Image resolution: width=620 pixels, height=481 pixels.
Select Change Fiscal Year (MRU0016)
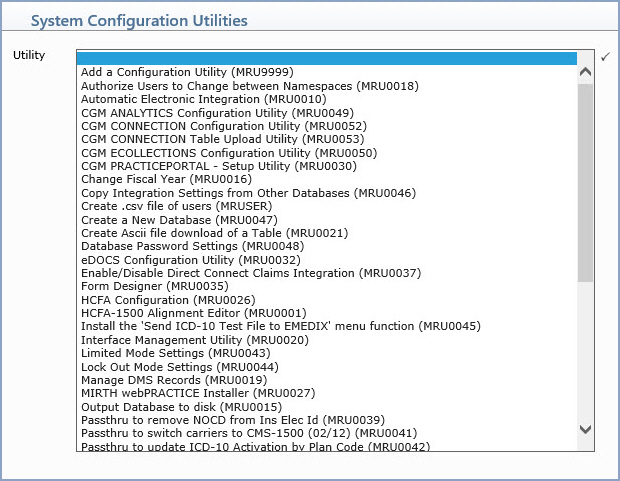click(x=327, y=179)
